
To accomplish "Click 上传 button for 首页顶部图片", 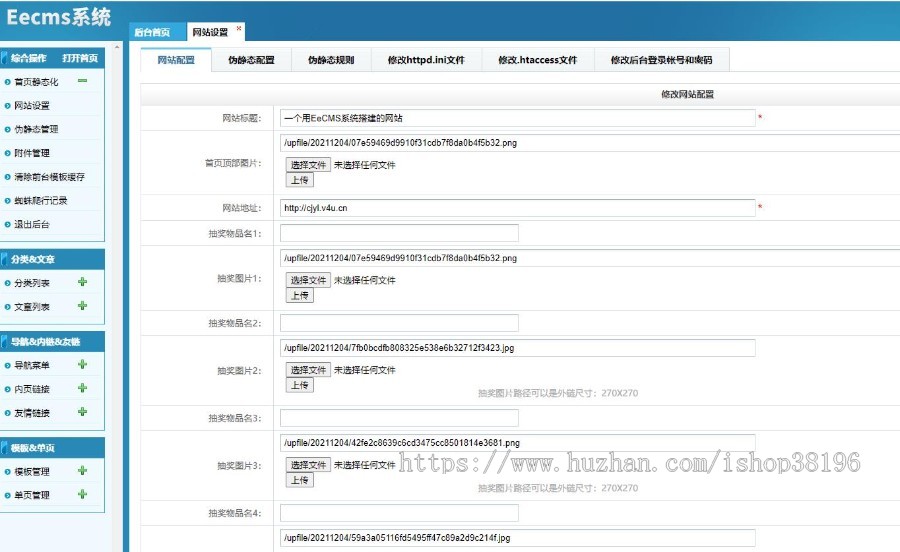I will pyautogui.click(x=300, y=180).
